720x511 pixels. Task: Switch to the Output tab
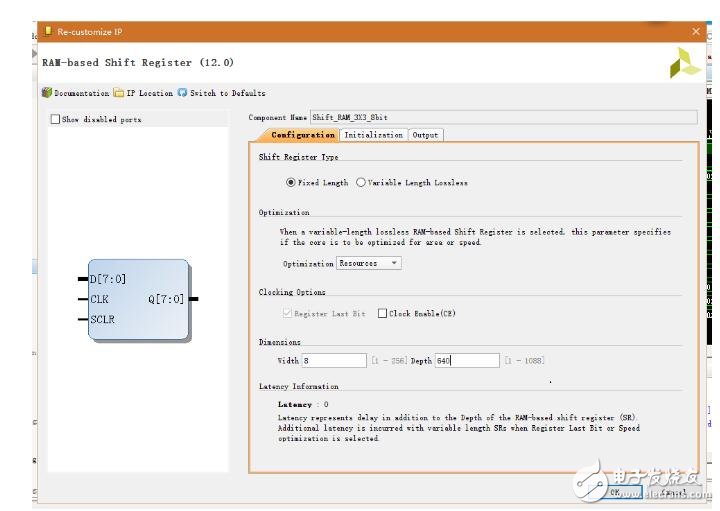(x=425, y=135)
